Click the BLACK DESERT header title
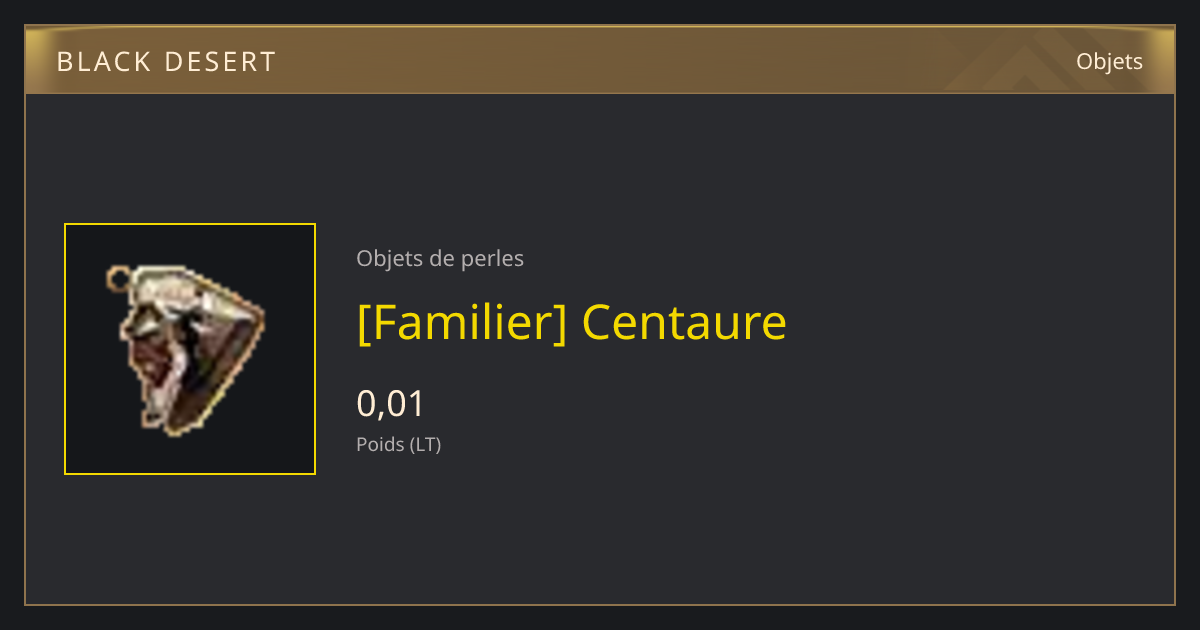 [166, 62]
